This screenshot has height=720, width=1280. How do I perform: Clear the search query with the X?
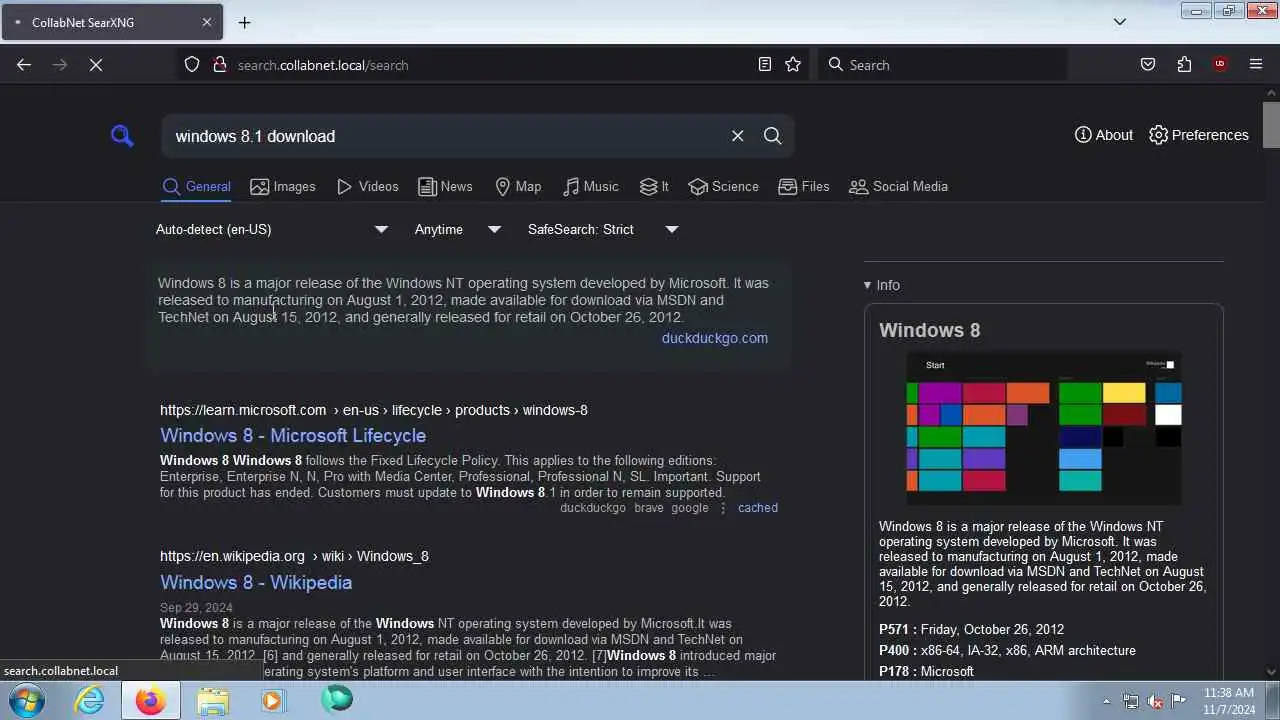737,136
